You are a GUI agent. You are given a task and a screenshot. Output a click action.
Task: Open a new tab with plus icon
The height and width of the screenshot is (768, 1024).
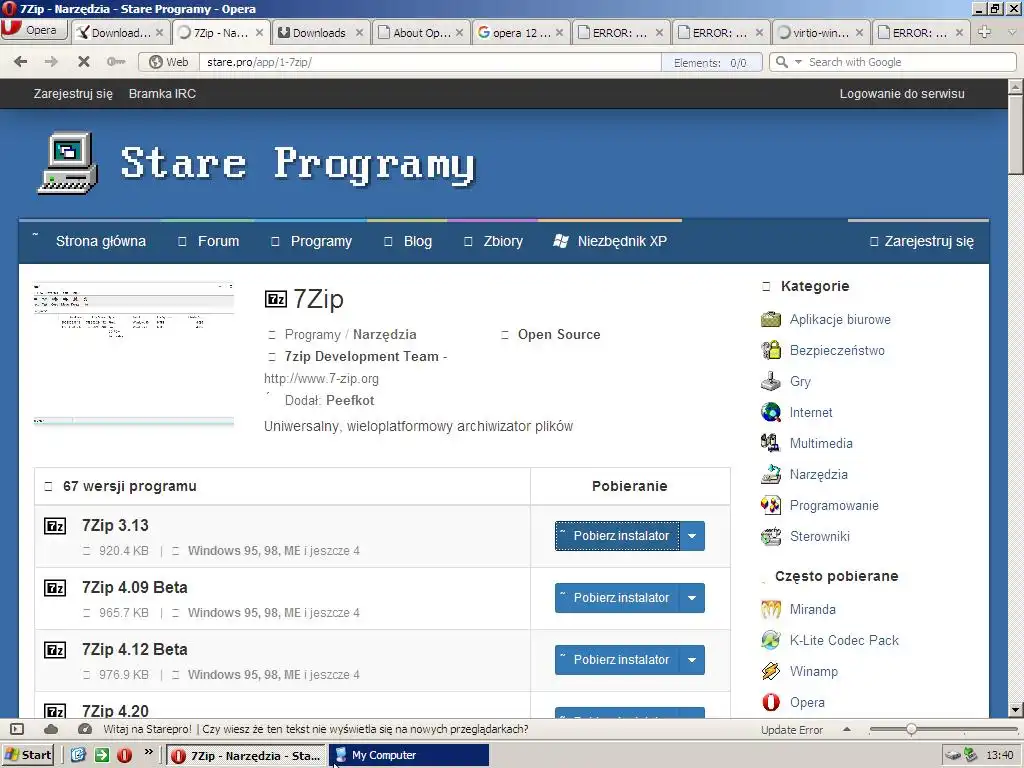[985, 32]
